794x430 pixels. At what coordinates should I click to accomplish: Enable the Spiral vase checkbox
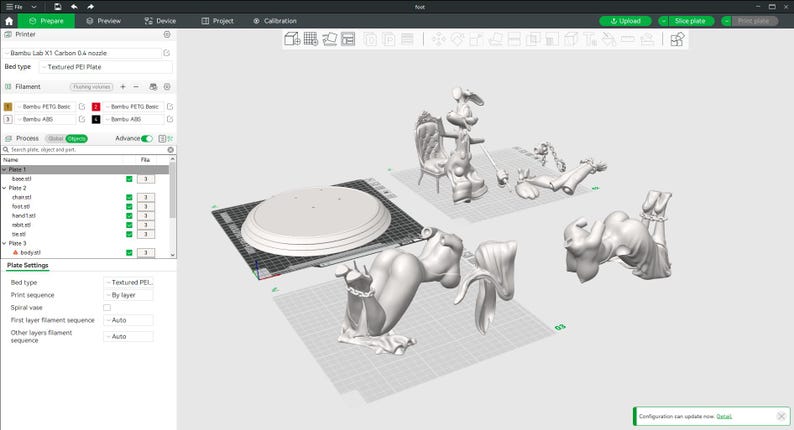point(107,307)
